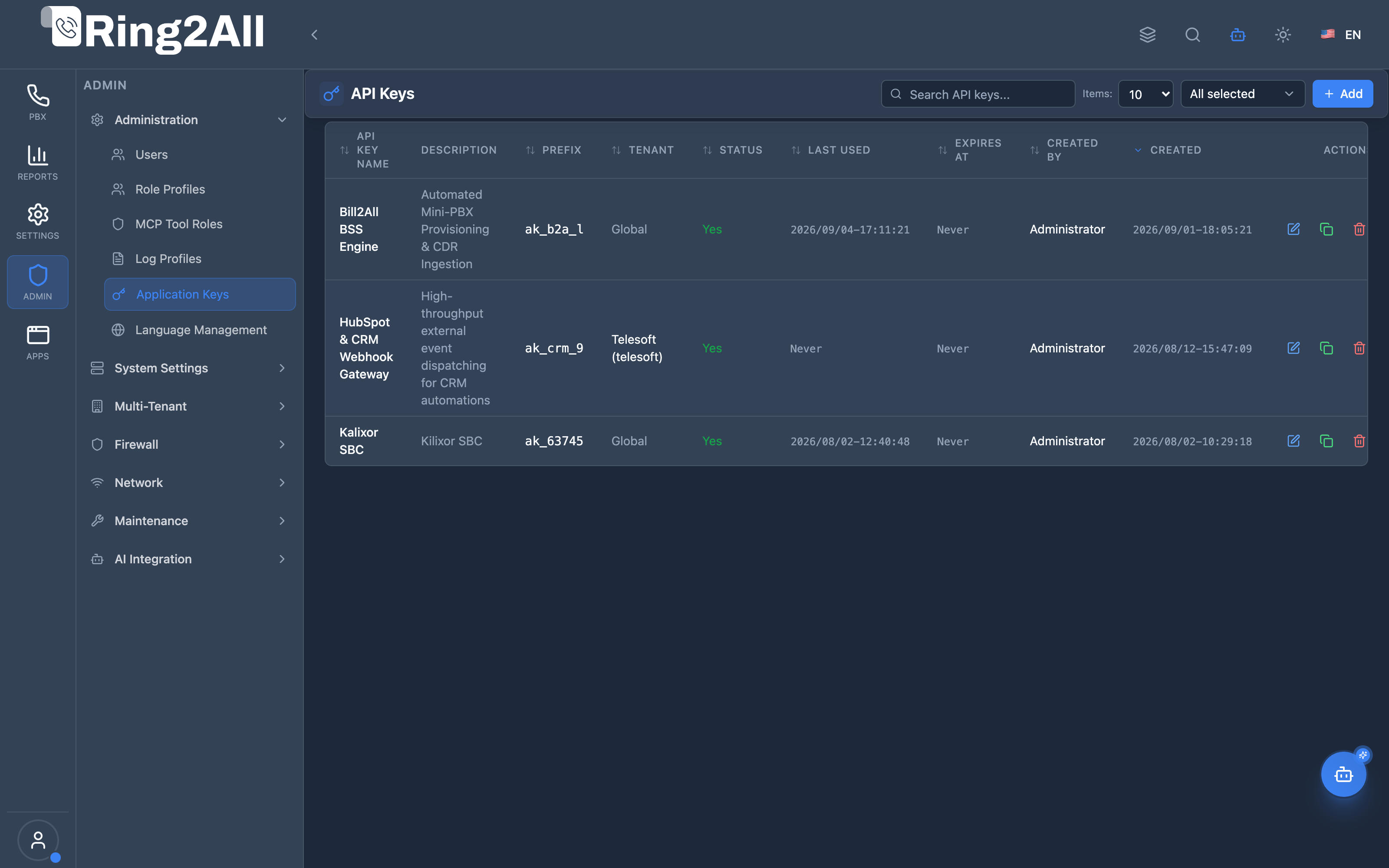Viewport: 1389px width, 868px height.
Task: Open global search magnifier icon
Action: (1192, 34)
